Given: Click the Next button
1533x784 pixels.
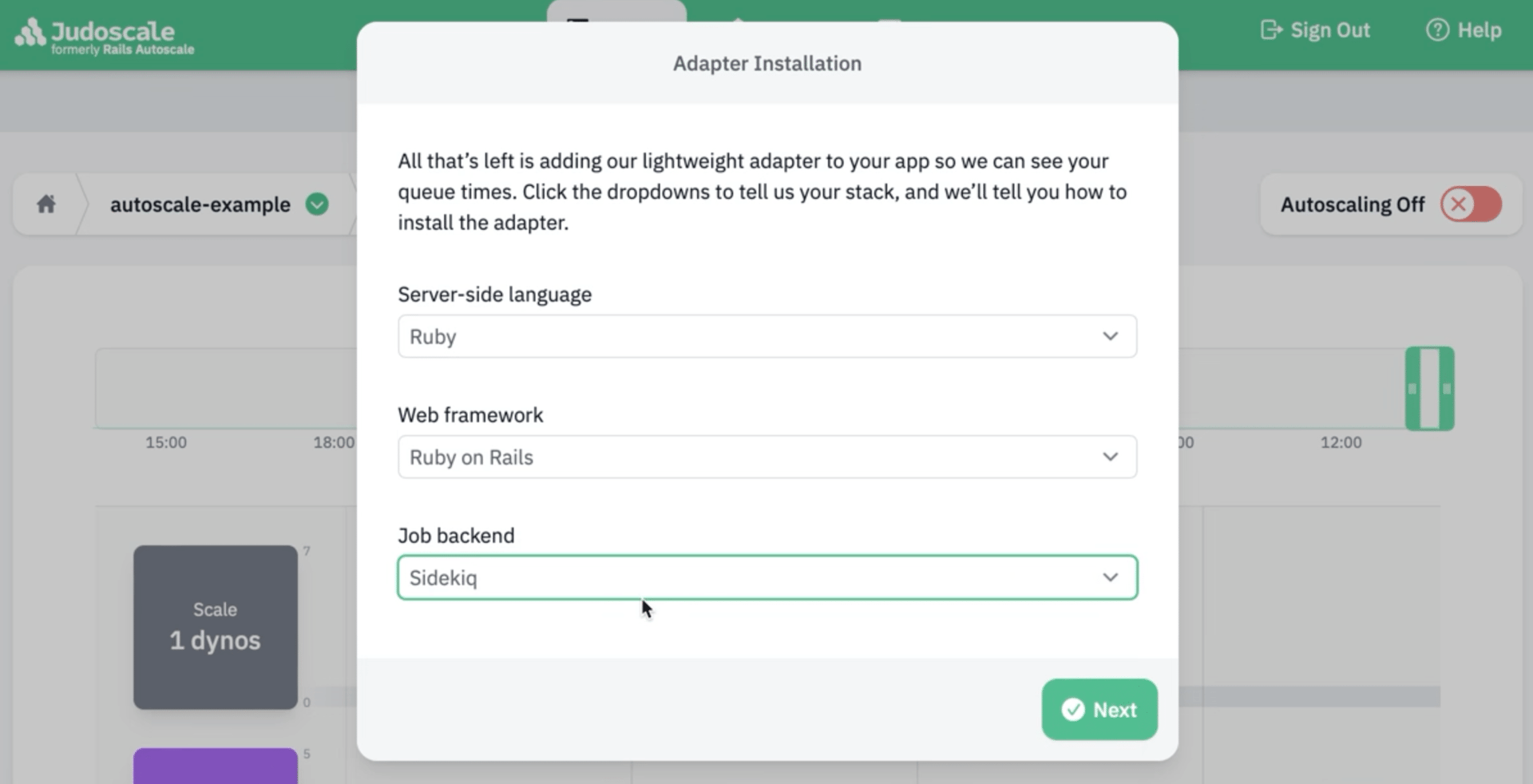Looking at the screenshot, I should (x=1099, y=710).
